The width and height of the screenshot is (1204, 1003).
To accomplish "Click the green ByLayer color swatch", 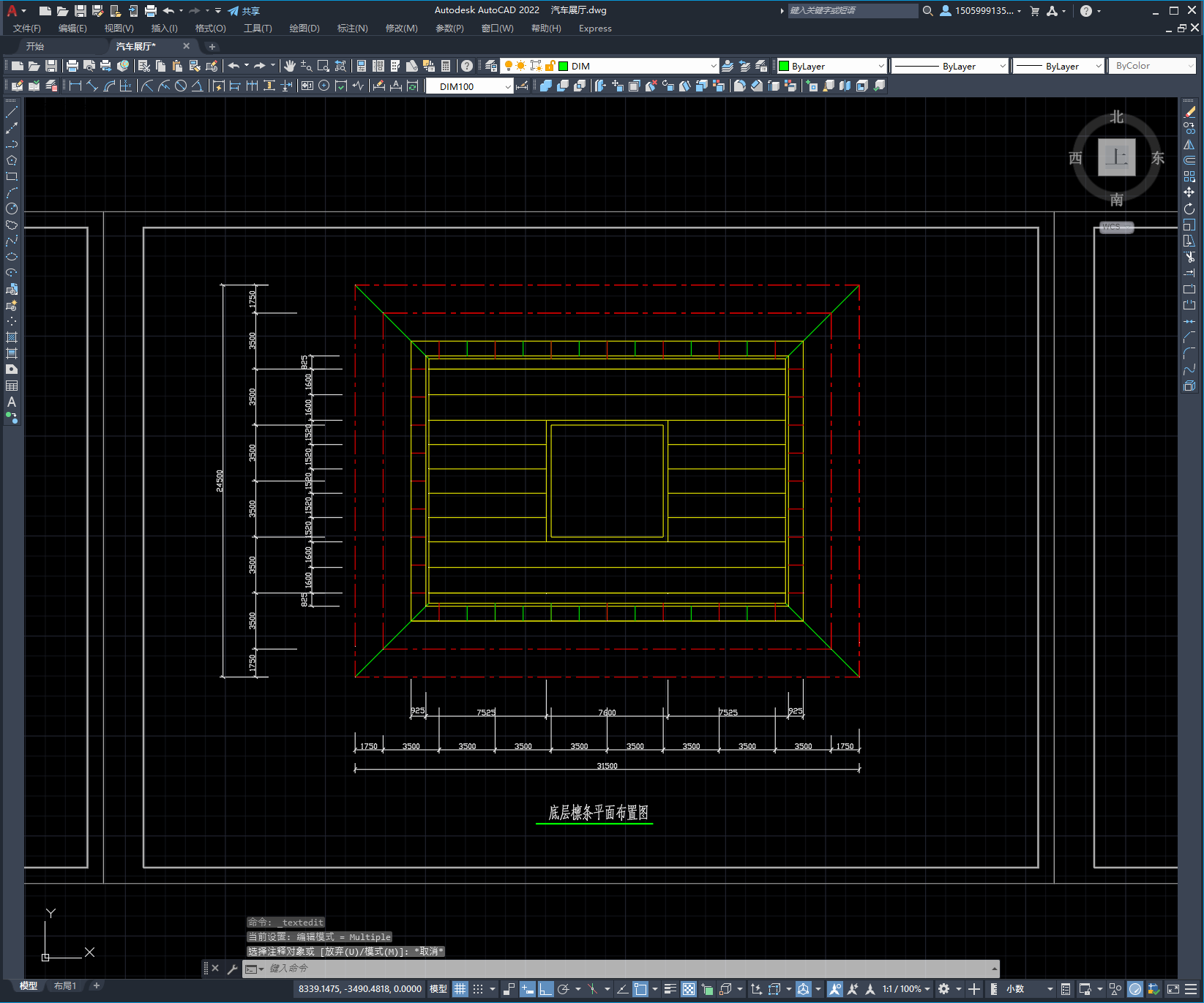I will pyautogui.click(x=784, y=66).
